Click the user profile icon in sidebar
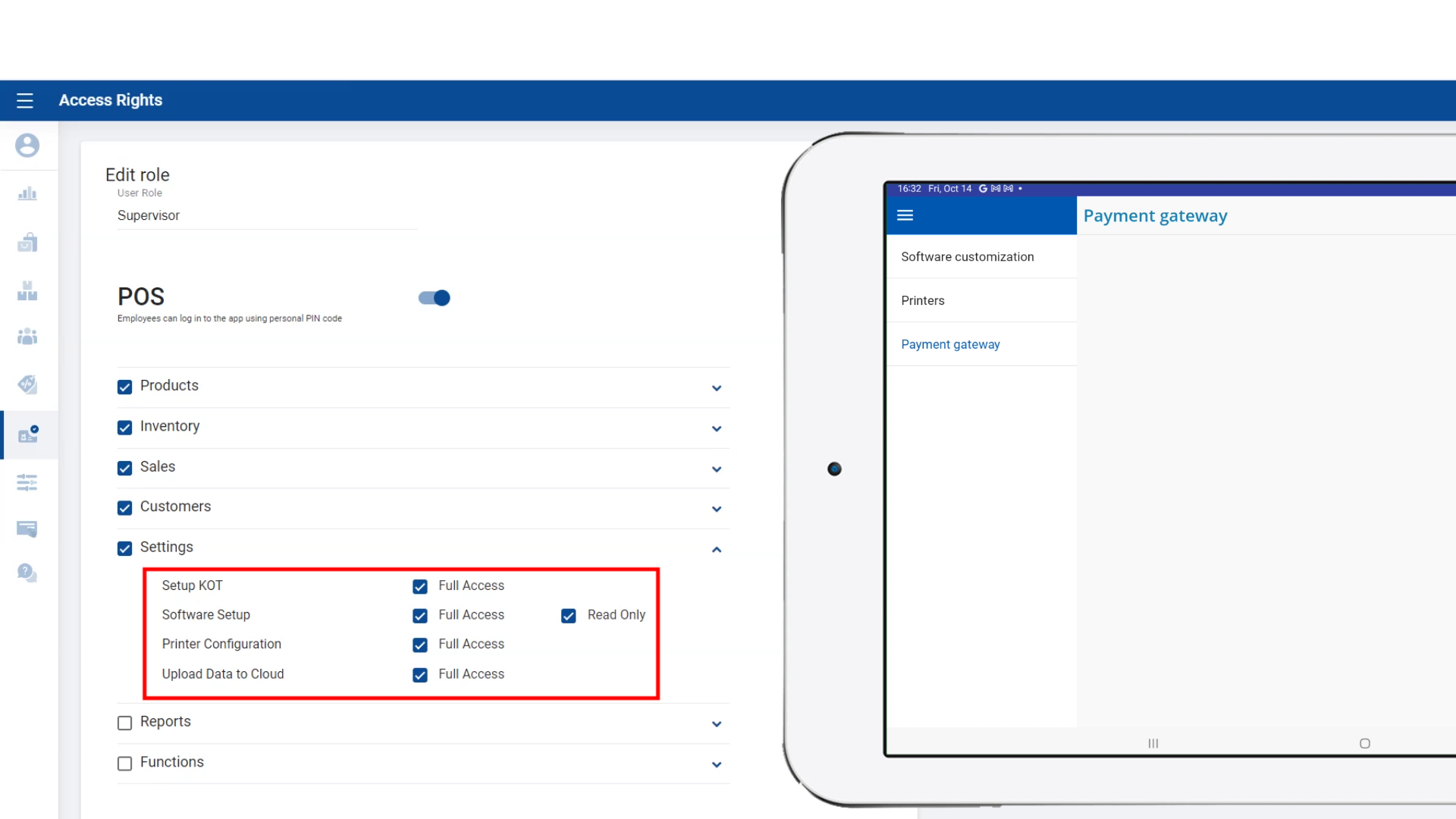Viewport: 1456px width, 819px height. click(x=27, y=145)
